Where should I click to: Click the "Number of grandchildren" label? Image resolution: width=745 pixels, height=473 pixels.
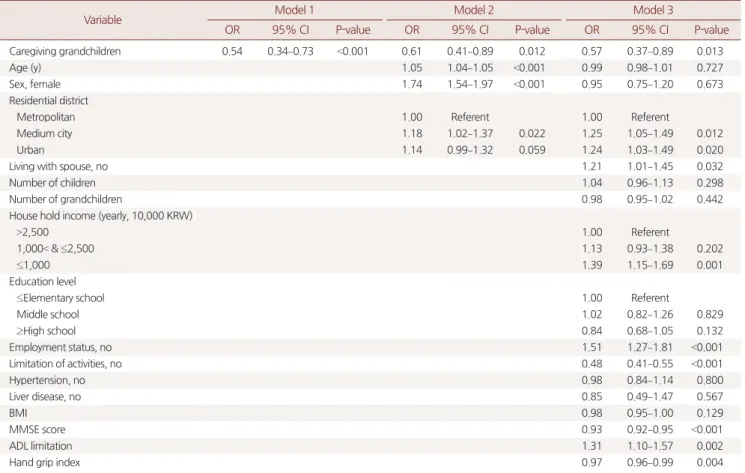pos(66,199)
